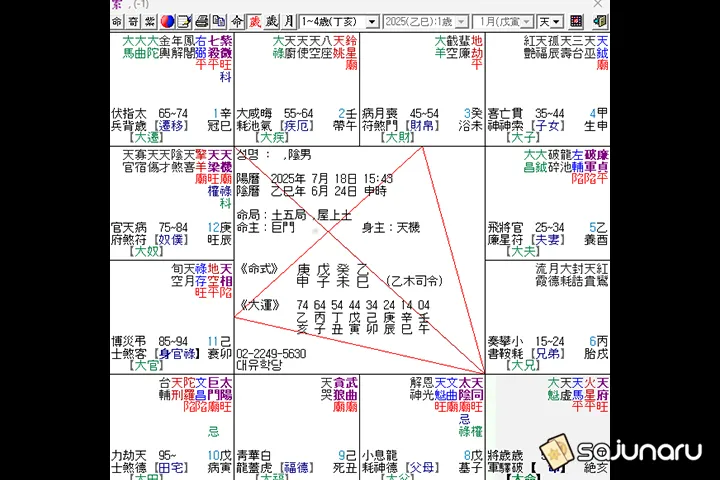Click the copy documents icon
Screen dimensions: 720x480
(217, 21)
